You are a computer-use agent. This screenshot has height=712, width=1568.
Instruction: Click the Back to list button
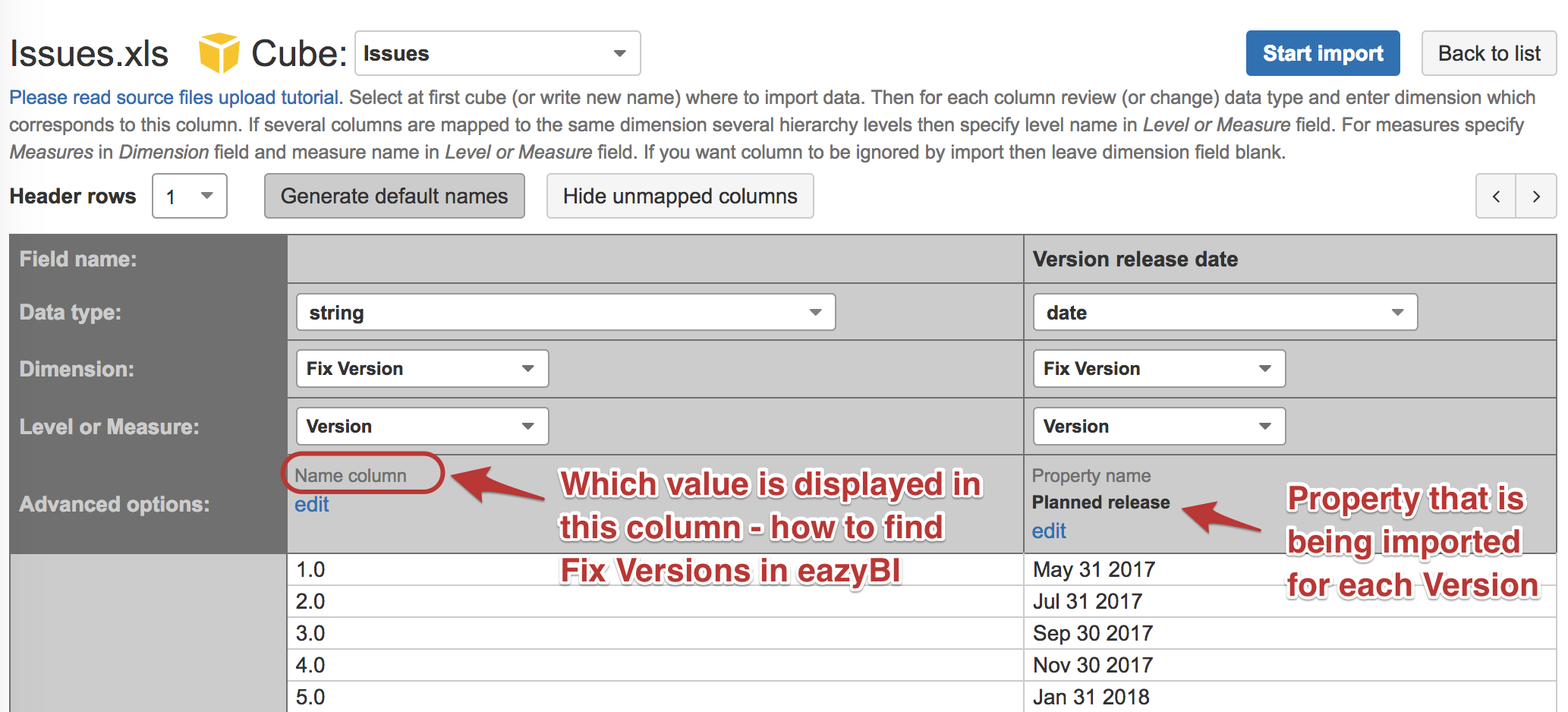tap(1488, 54)
